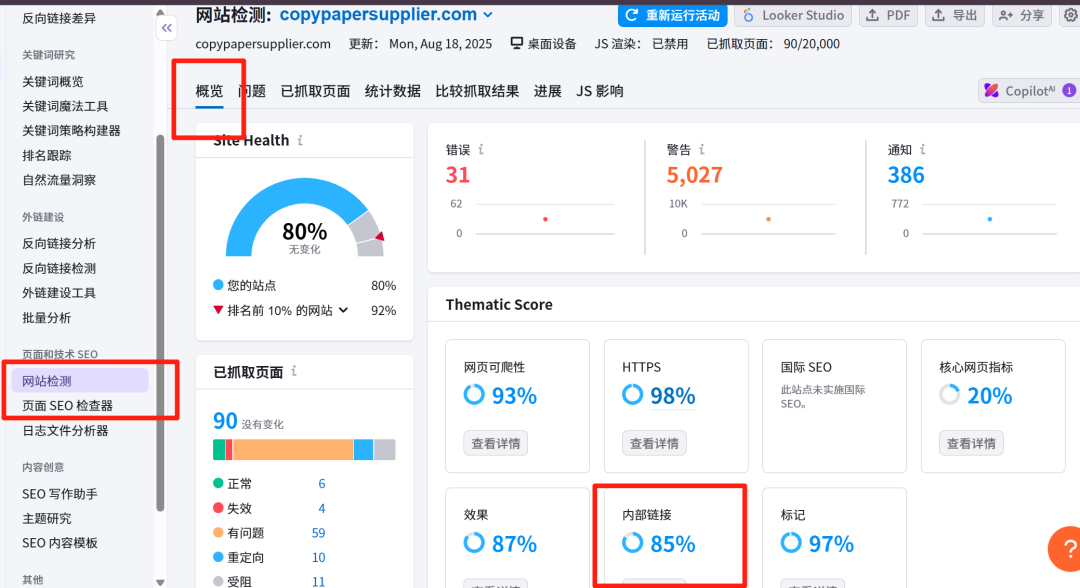Click the errors count 31
This screenshot has height=588, width=1080.
point(457,175)
